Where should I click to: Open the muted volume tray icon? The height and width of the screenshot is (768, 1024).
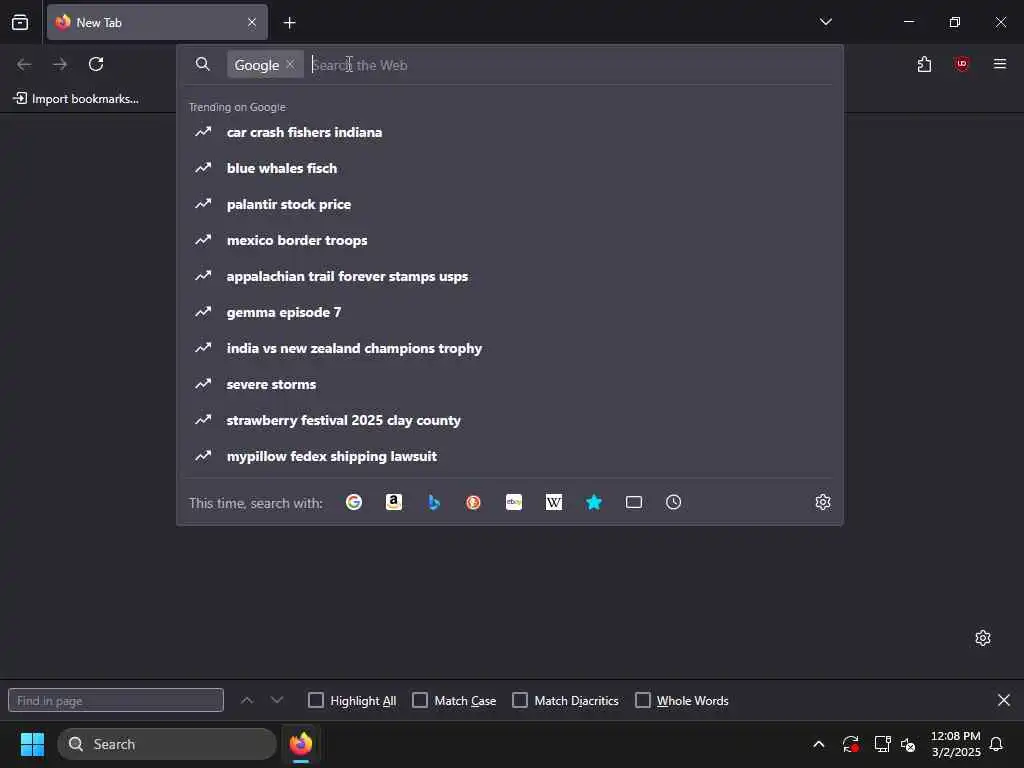pos(908,744)
